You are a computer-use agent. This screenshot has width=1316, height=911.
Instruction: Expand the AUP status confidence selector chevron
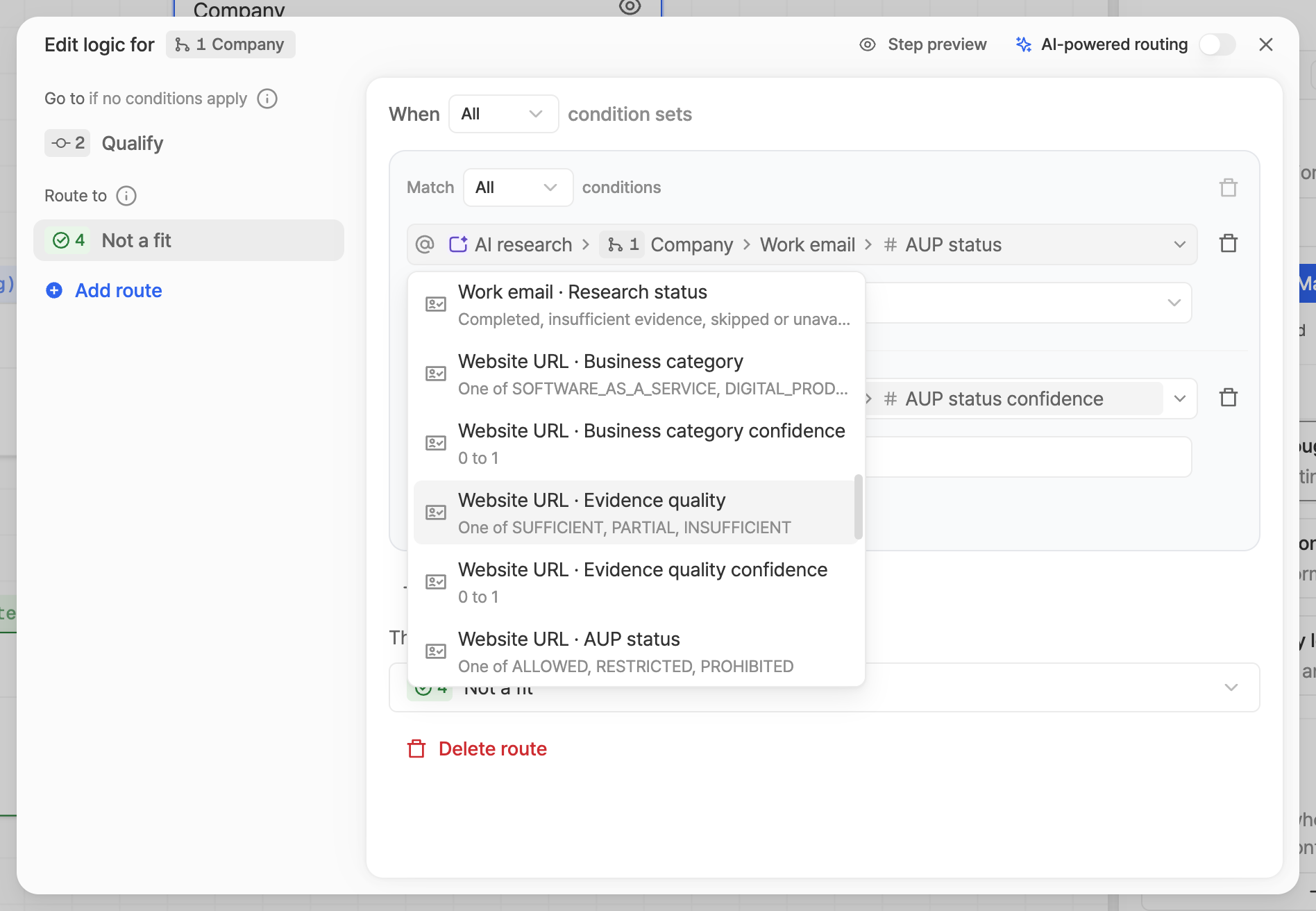pos(1180,399)
